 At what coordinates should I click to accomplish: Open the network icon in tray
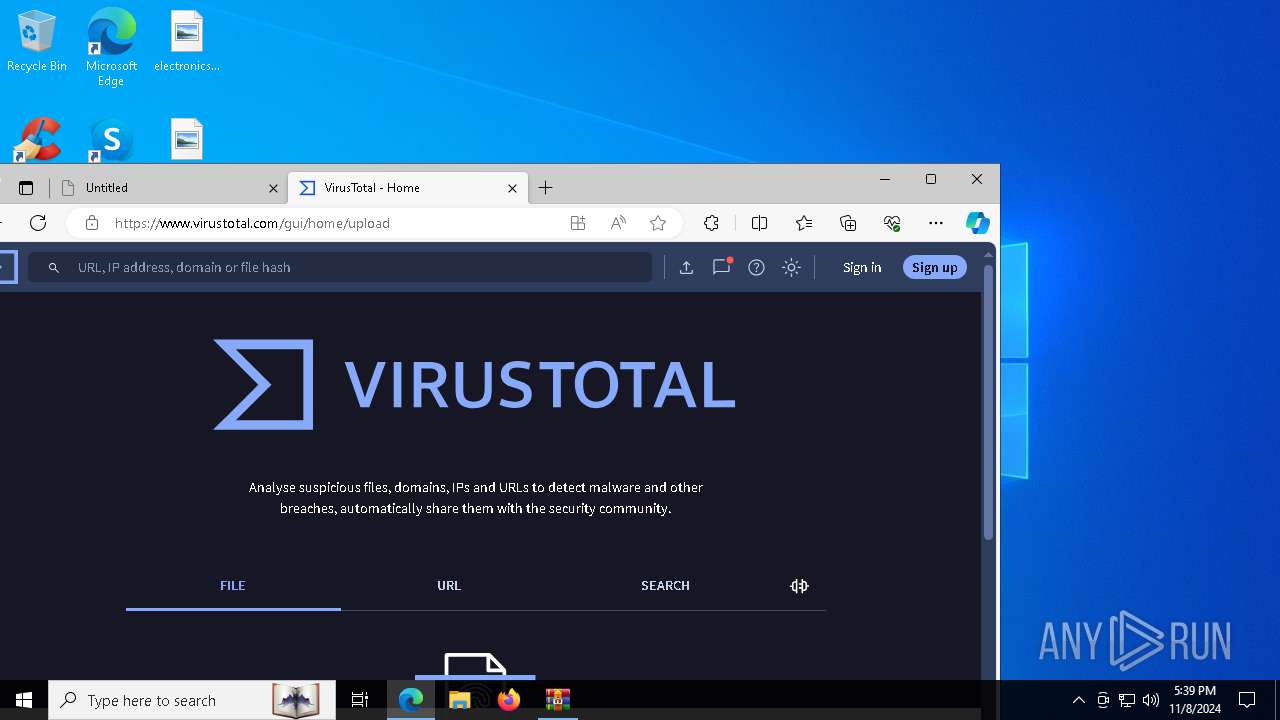[x=1127, y=700]
